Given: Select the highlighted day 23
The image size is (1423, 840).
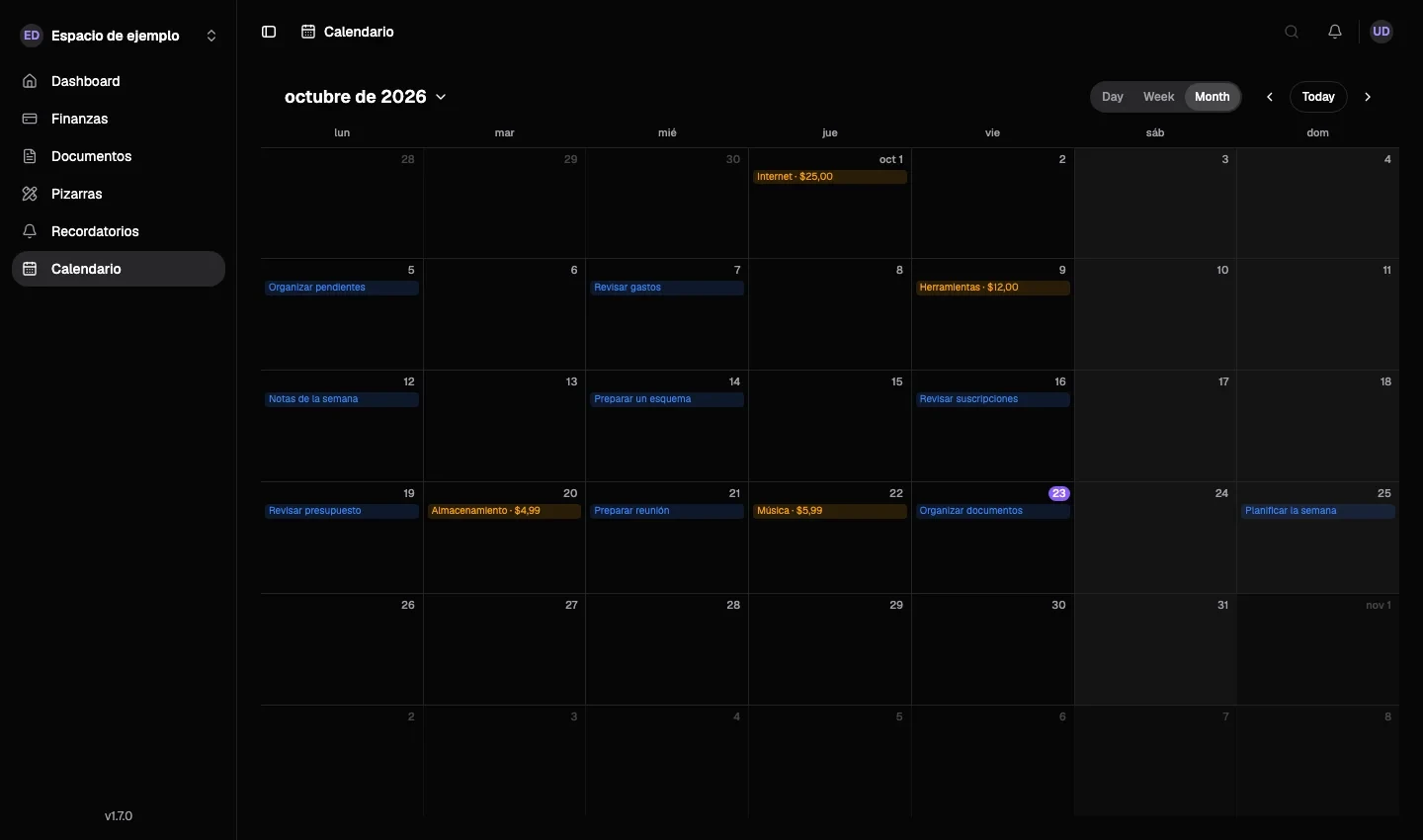Looking at the screenshot, I should click(x=1059, y=493).
